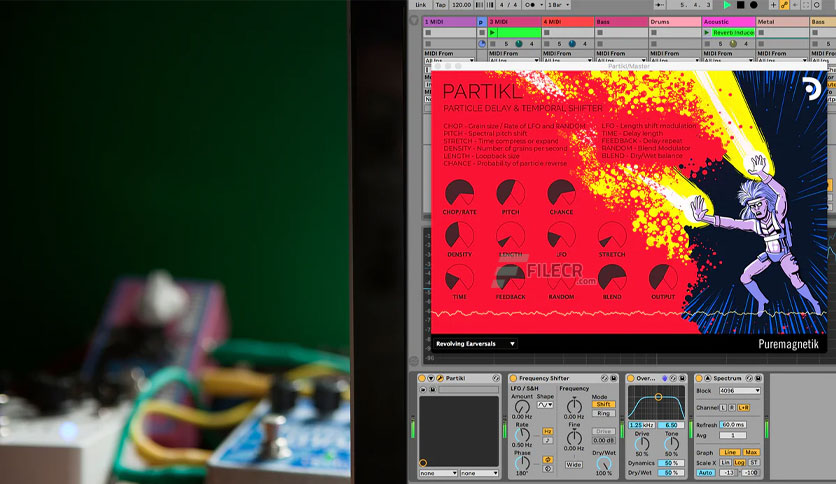
Task: Enable the Drive button in Frequency Shifter
Action: pos(604,431)
